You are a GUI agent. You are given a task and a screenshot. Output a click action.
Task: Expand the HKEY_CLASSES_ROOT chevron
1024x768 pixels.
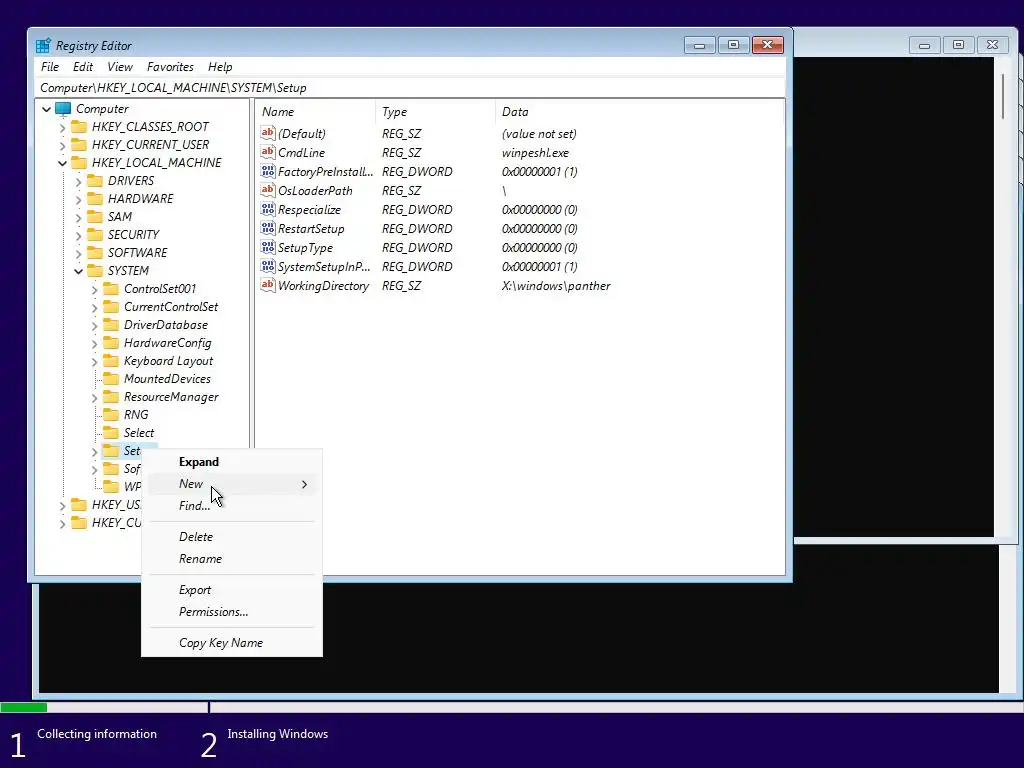click(x=63, y=127)
